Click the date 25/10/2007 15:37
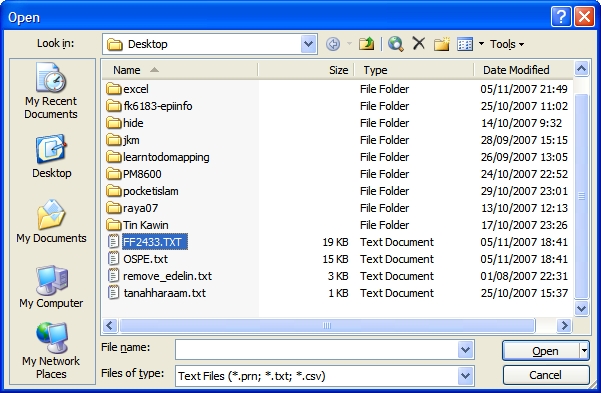The height and width of the screenshot is (393, 601). tap(524, 293)
